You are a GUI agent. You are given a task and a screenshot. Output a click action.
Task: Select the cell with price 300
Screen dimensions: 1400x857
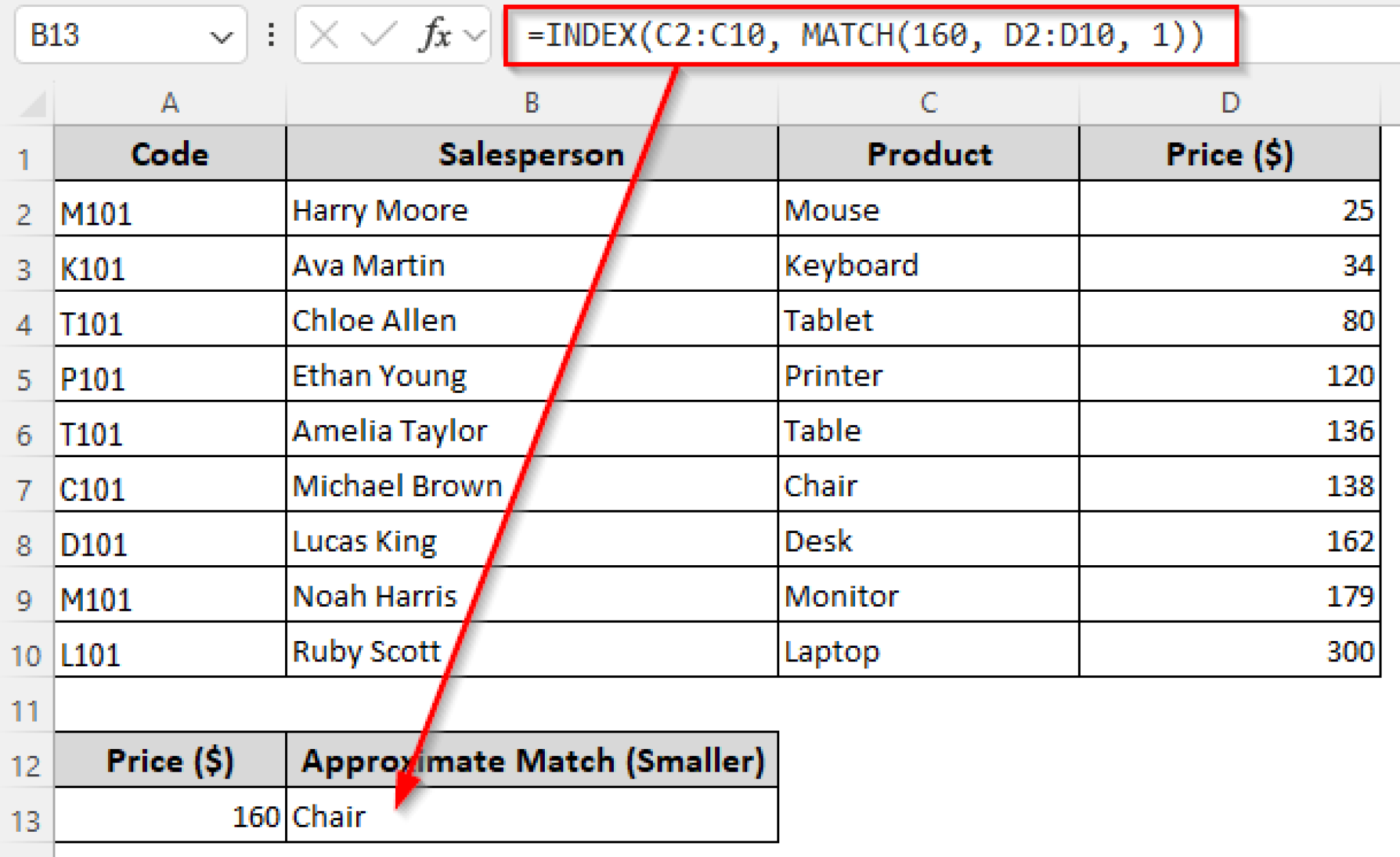coord(1230,651)
